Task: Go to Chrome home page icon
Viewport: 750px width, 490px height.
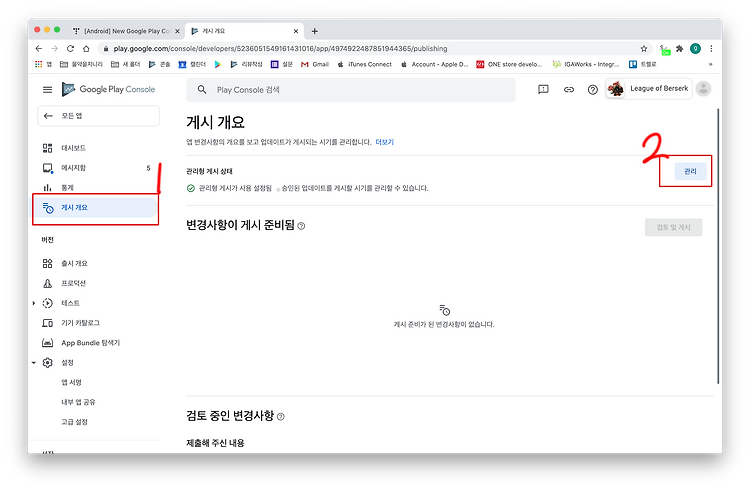Action: (86, 48)
